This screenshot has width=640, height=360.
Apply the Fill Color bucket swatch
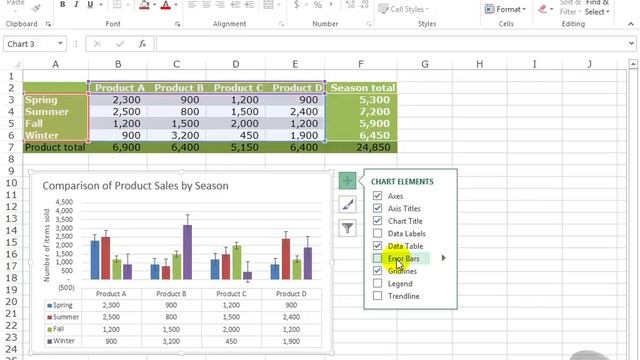[144, 4]
